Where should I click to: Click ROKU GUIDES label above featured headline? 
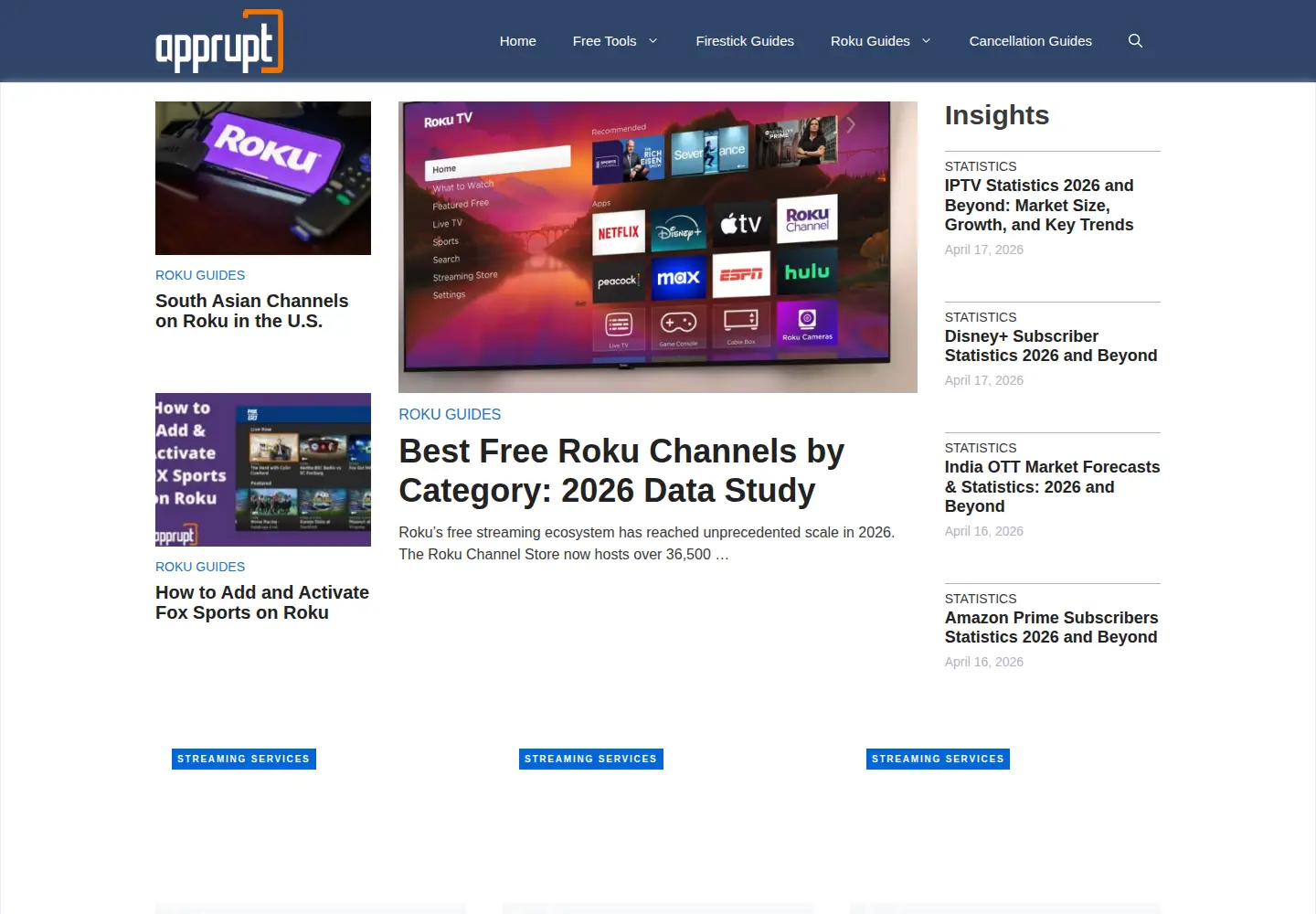pyautogui.click(x=450, y=414)
